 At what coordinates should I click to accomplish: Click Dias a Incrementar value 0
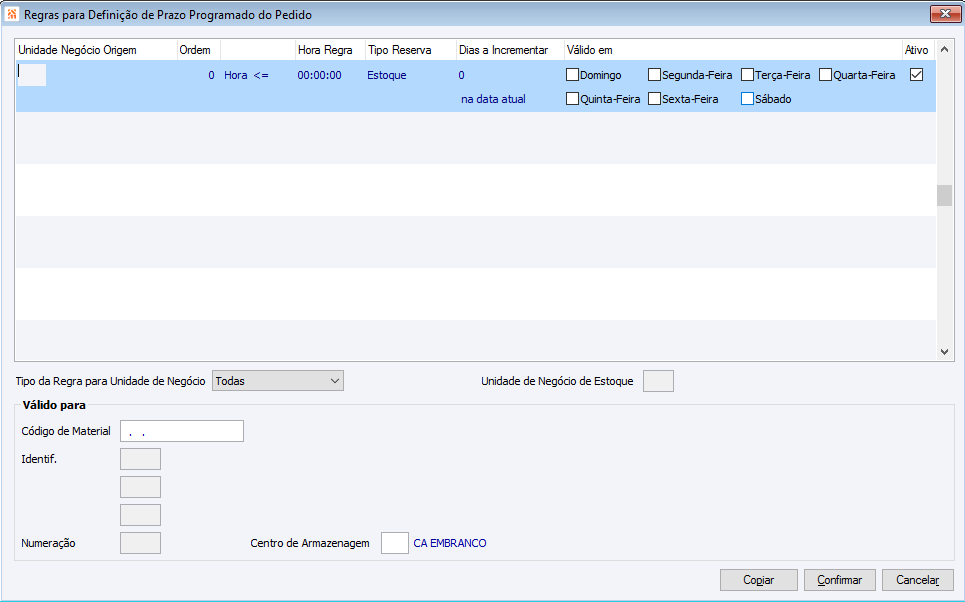pyautogui.click(x=462, y=75)
